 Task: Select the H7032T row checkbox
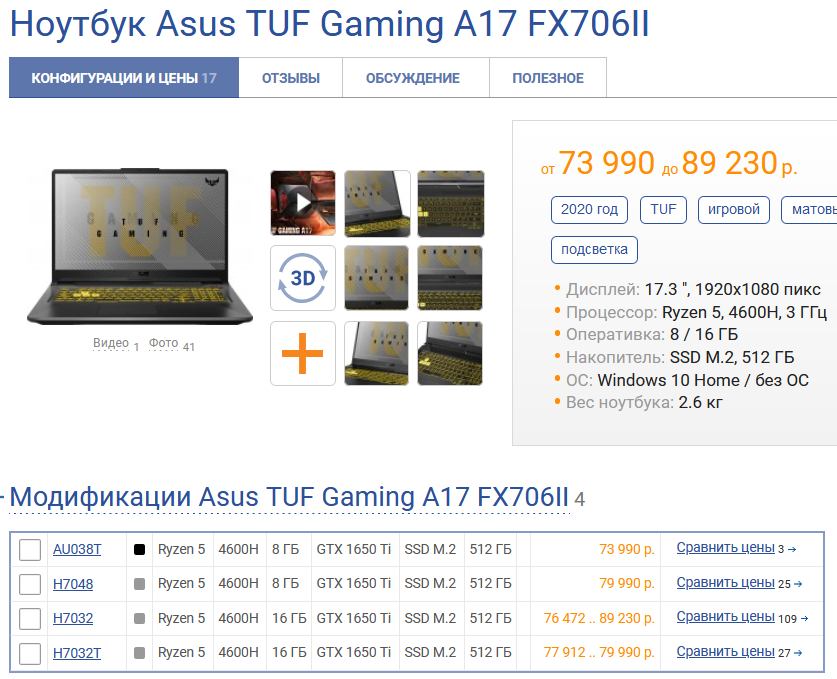tap(30, 653)
